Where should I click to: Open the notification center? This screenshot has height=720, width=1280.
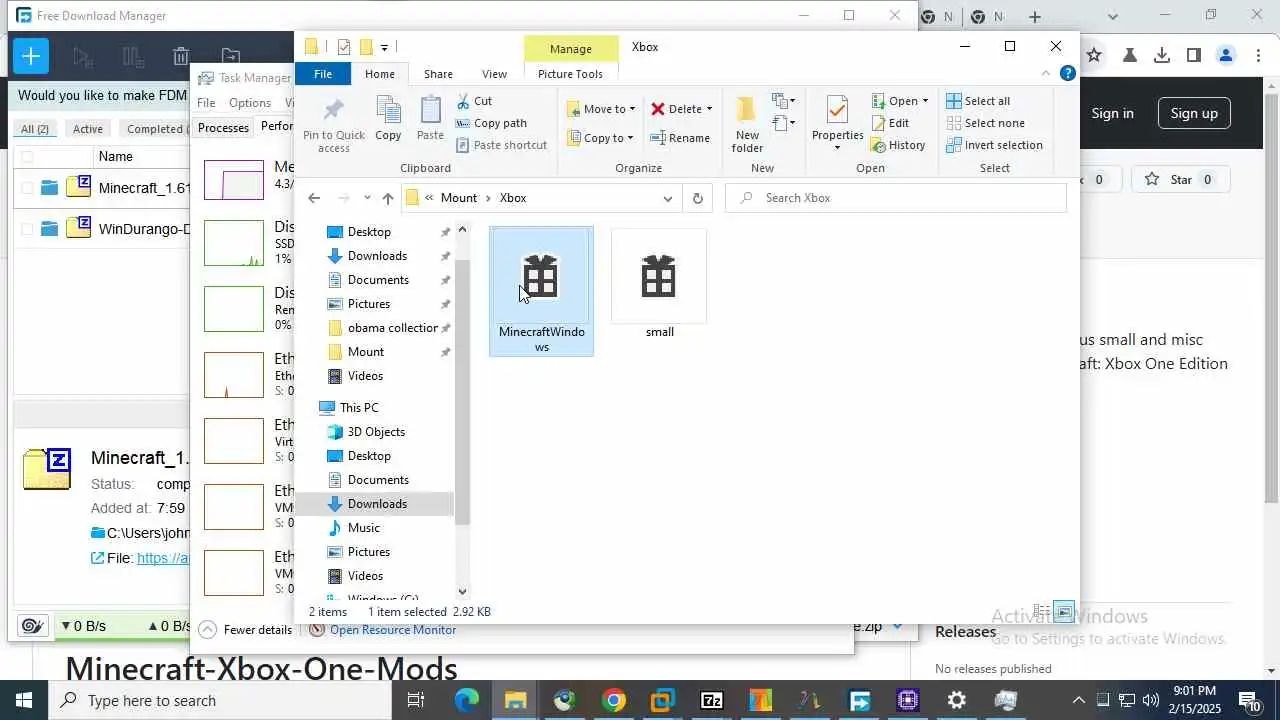(x=1249, y=700)
